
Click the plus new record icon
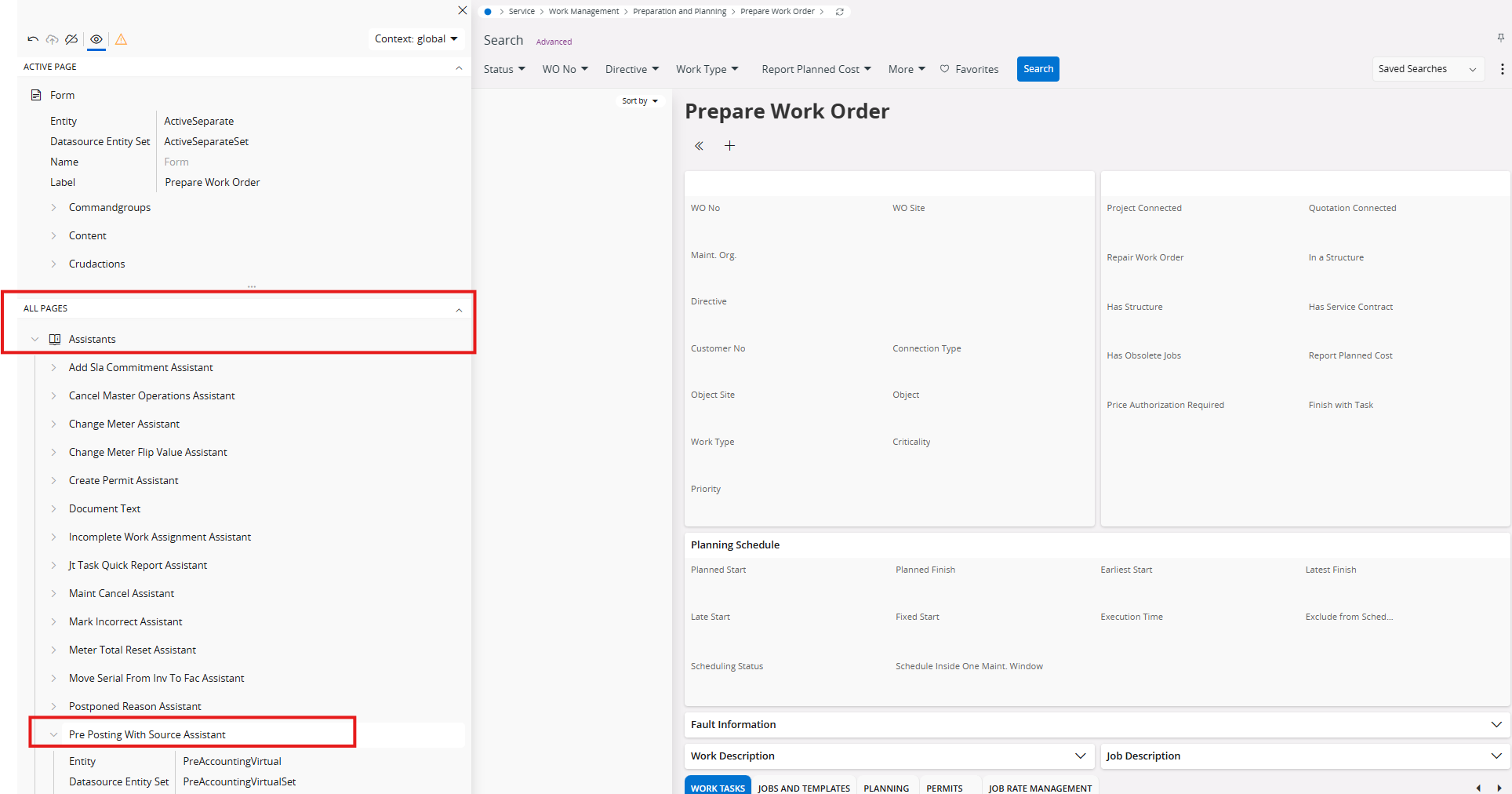click(x=729, y=146)
